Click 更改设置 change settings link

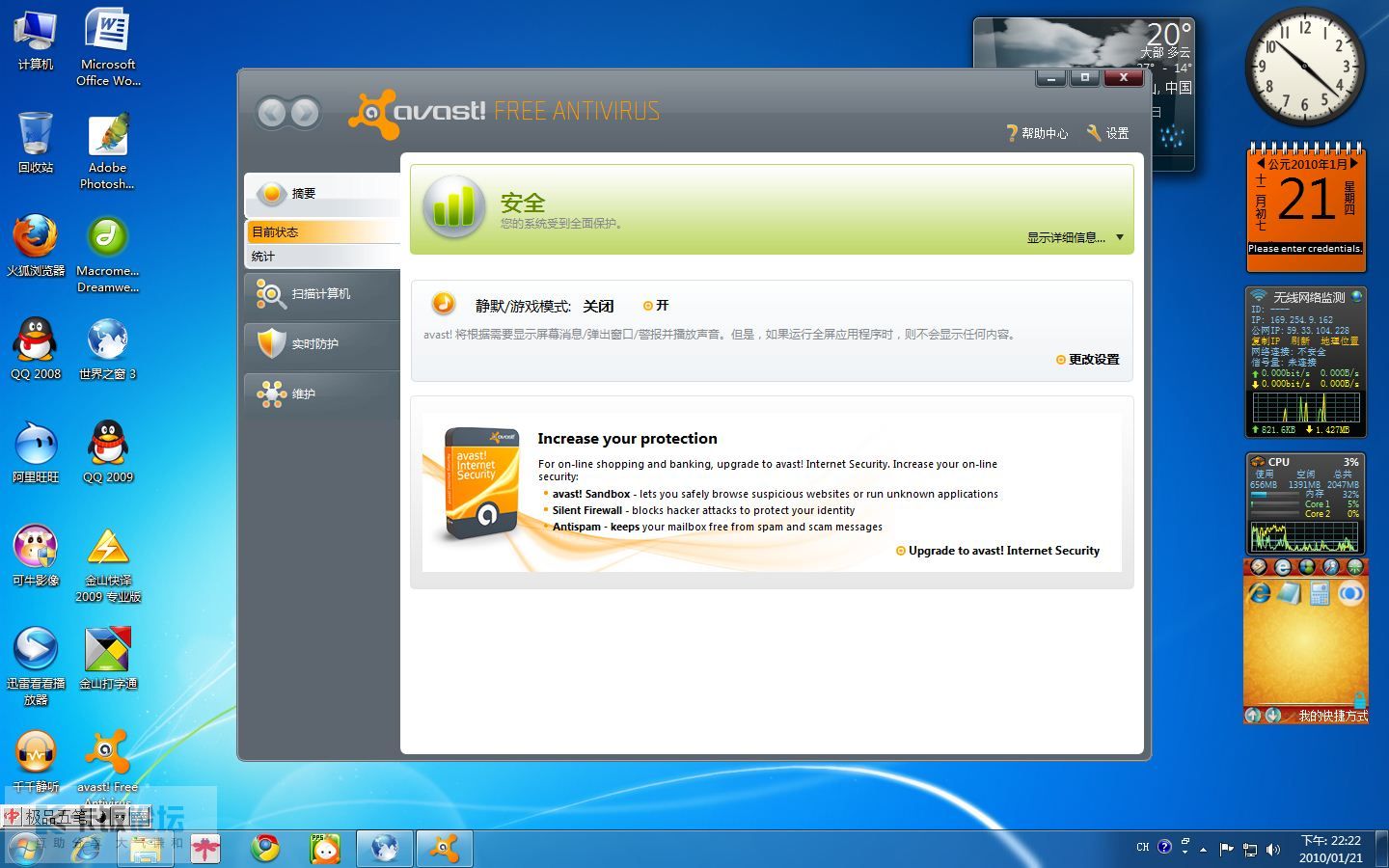coord(1087,360)
